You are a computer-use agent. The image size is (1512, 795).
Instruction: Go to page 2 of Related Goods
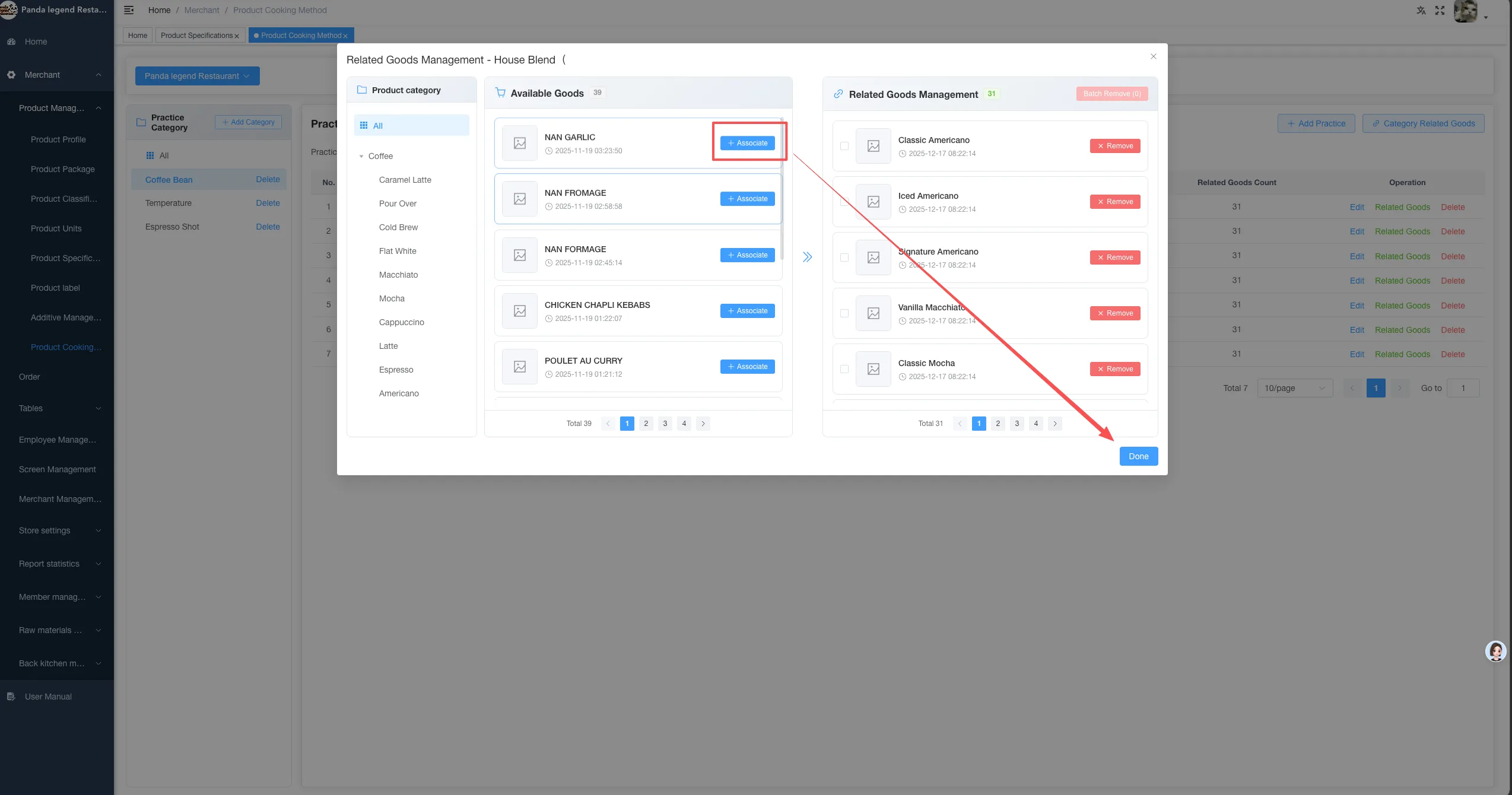pos(998,424)
